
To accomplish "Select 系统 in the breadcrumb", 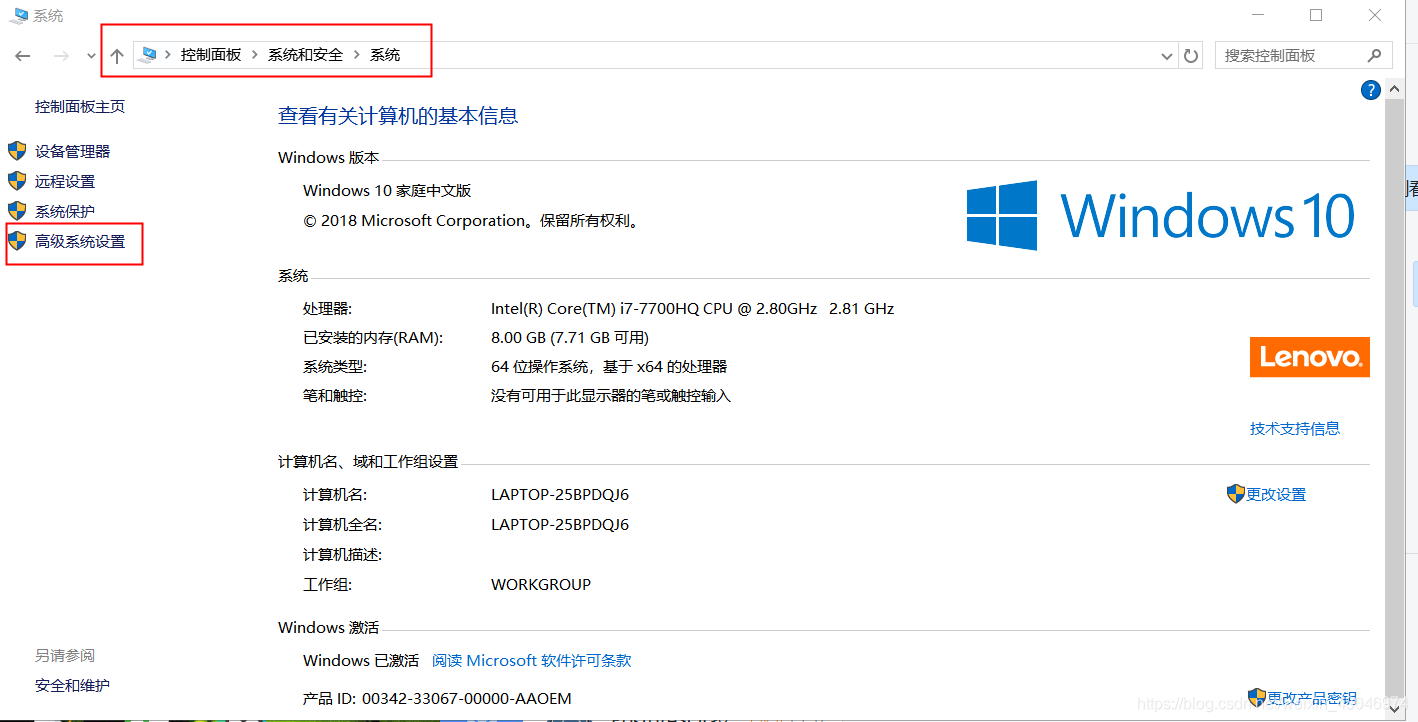I will click(x=385, y=55).
